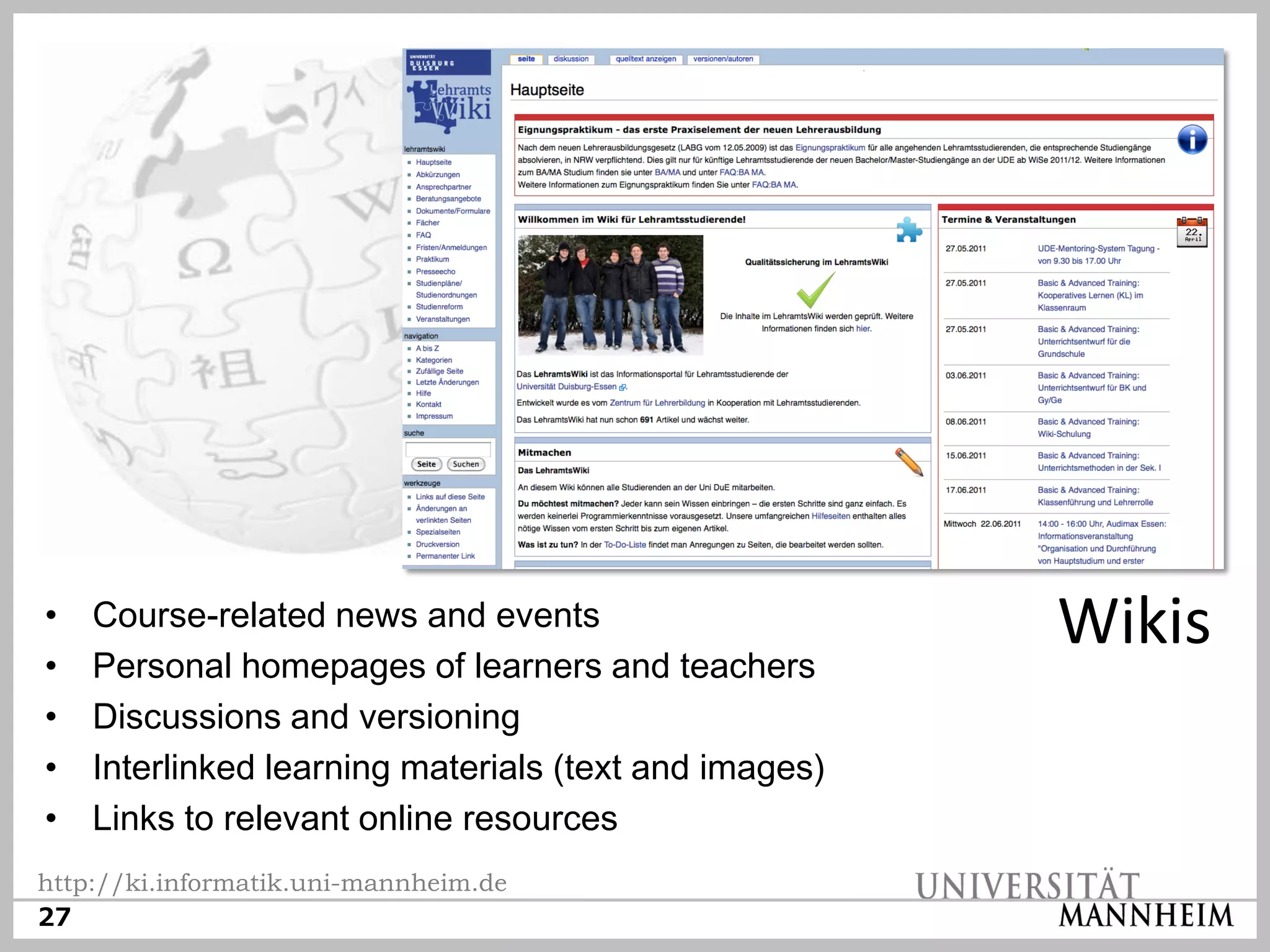Click the date 03.06.2011 entry

click(x=966, y=376)
